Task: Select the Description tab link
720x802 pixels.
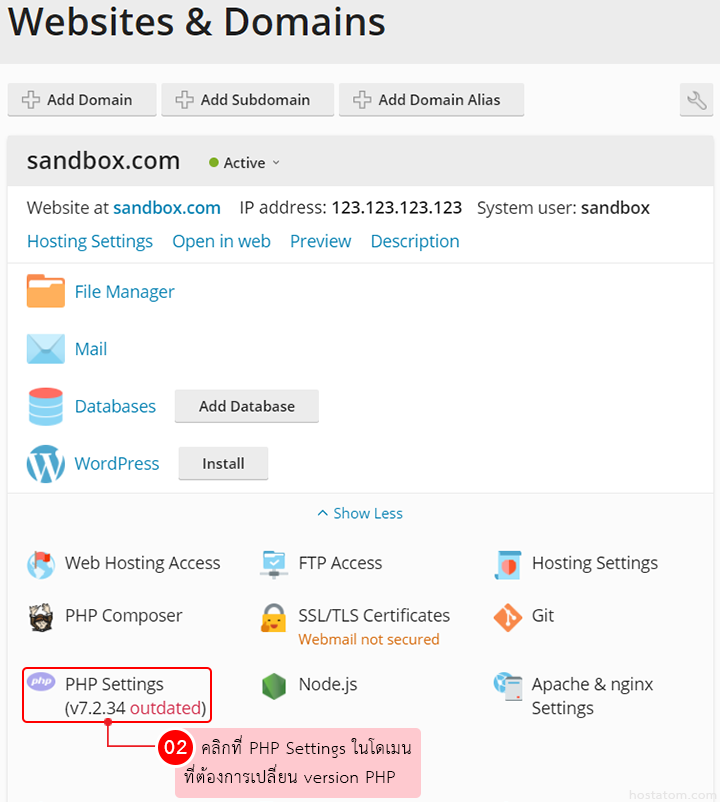Action: [415, 241]
